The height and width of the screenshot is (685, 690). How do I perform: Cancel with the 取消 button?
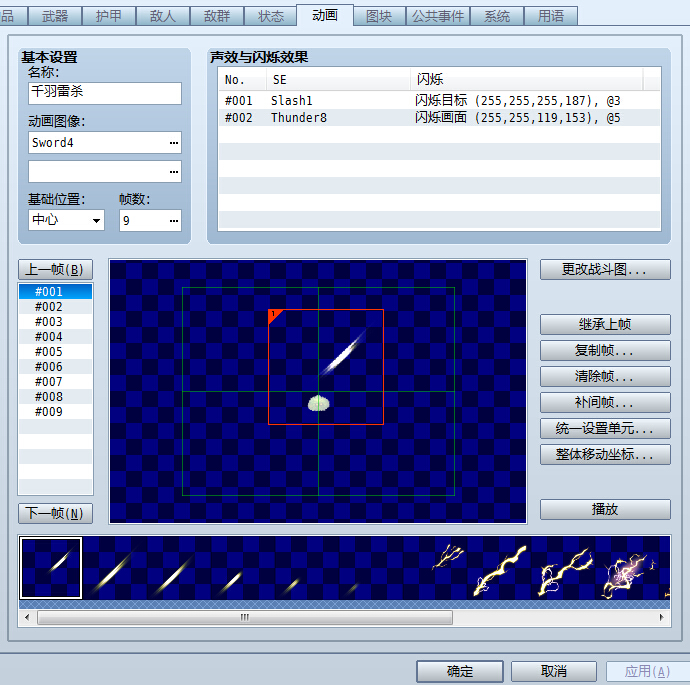(x=554, y=671)
